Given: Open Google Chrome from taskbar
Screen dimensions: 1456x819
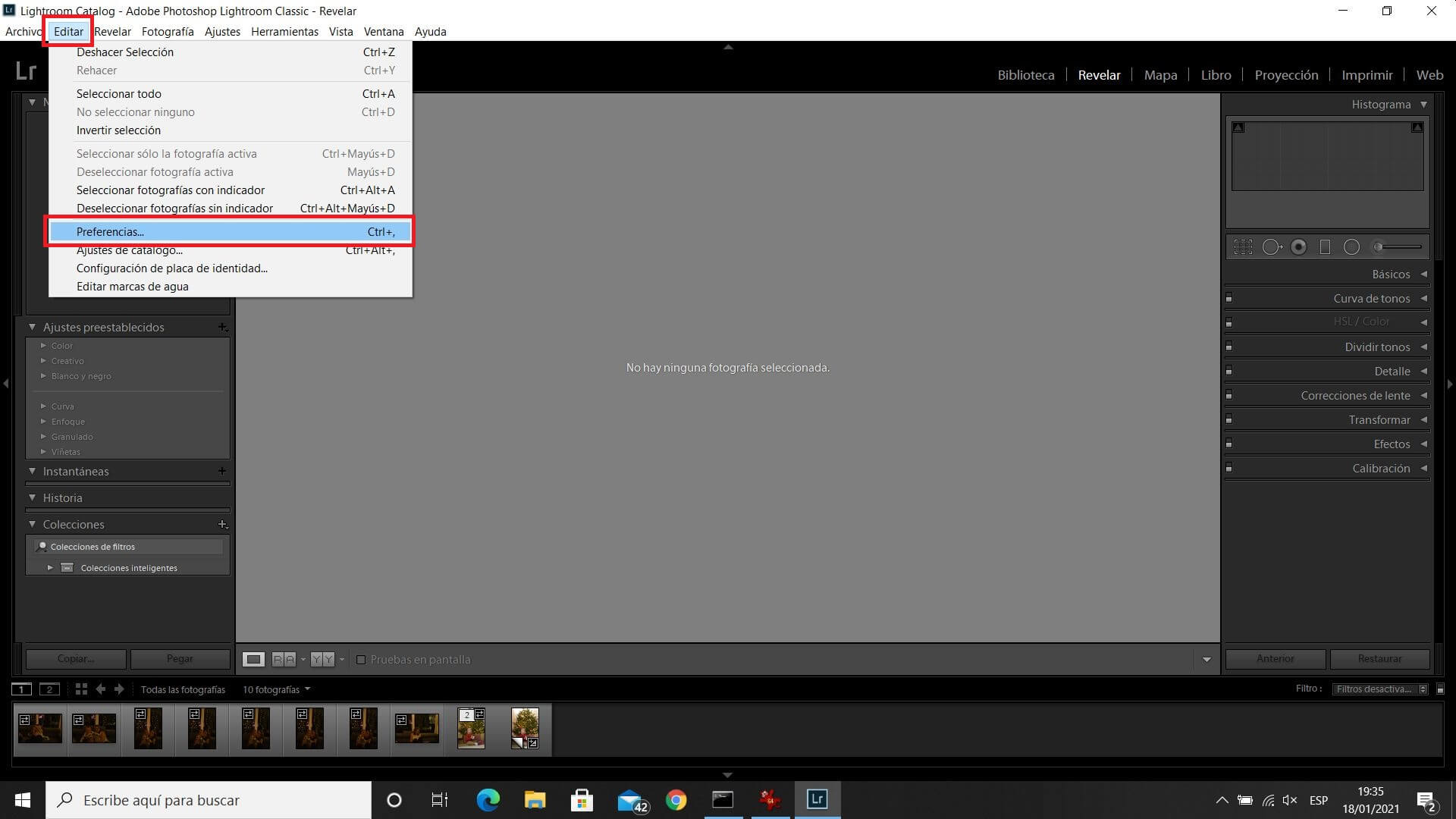Looking at the screenshot, I should (x=676, y=800).
